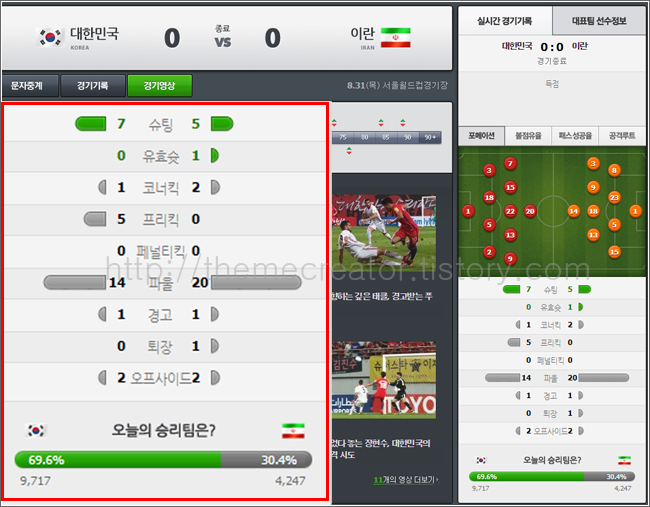Play the sliding tackle video thumbnail
This screenshot has width=650, height=507.
[383, 230]
